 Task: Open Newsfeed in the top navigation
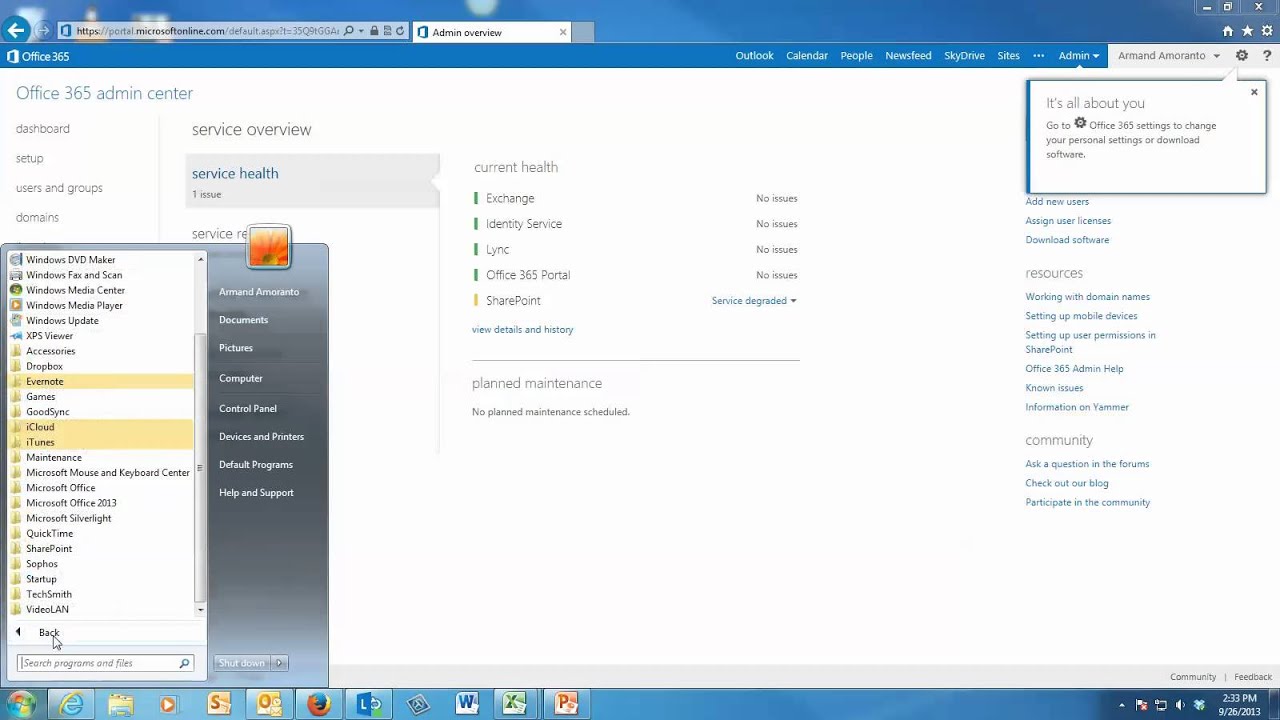pyautogui.click(x=908, y=56)
